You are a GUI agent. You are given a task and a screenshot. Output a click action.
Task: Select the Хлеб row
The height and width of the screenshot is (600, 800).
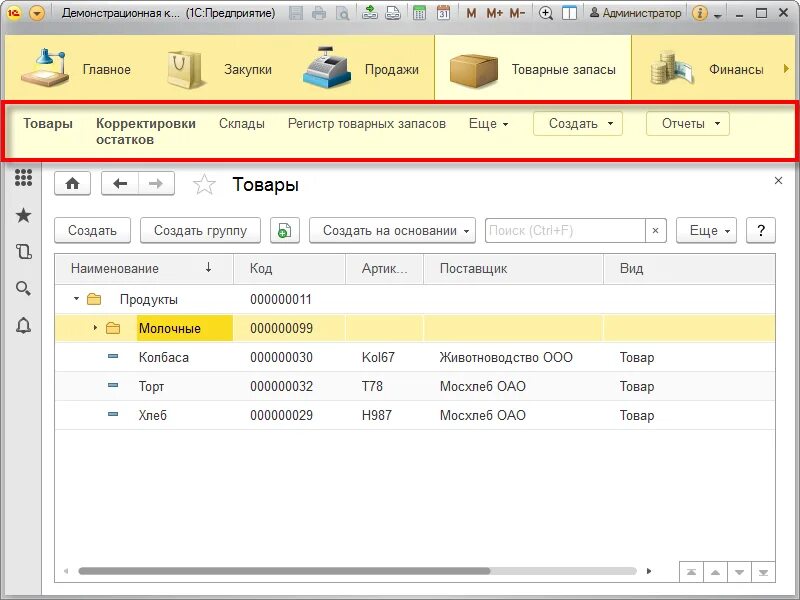415,415
